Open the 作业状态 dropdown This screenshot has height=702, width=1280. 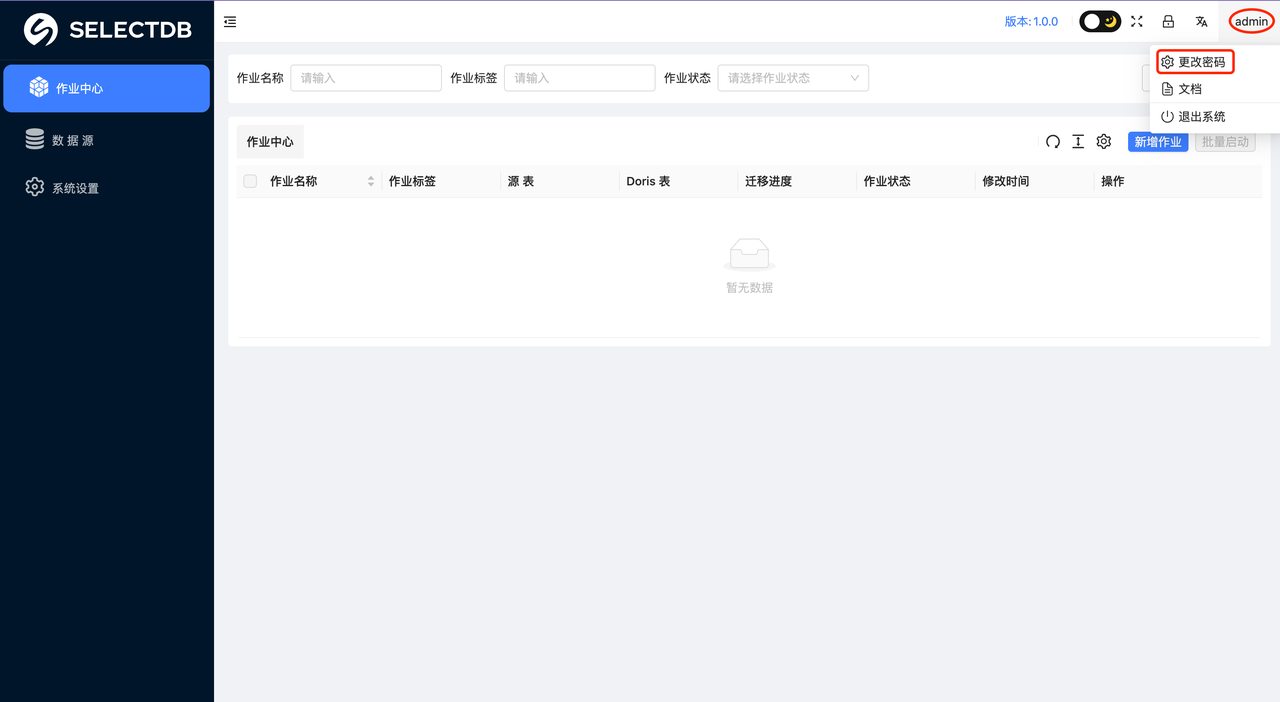pos(793,78)
